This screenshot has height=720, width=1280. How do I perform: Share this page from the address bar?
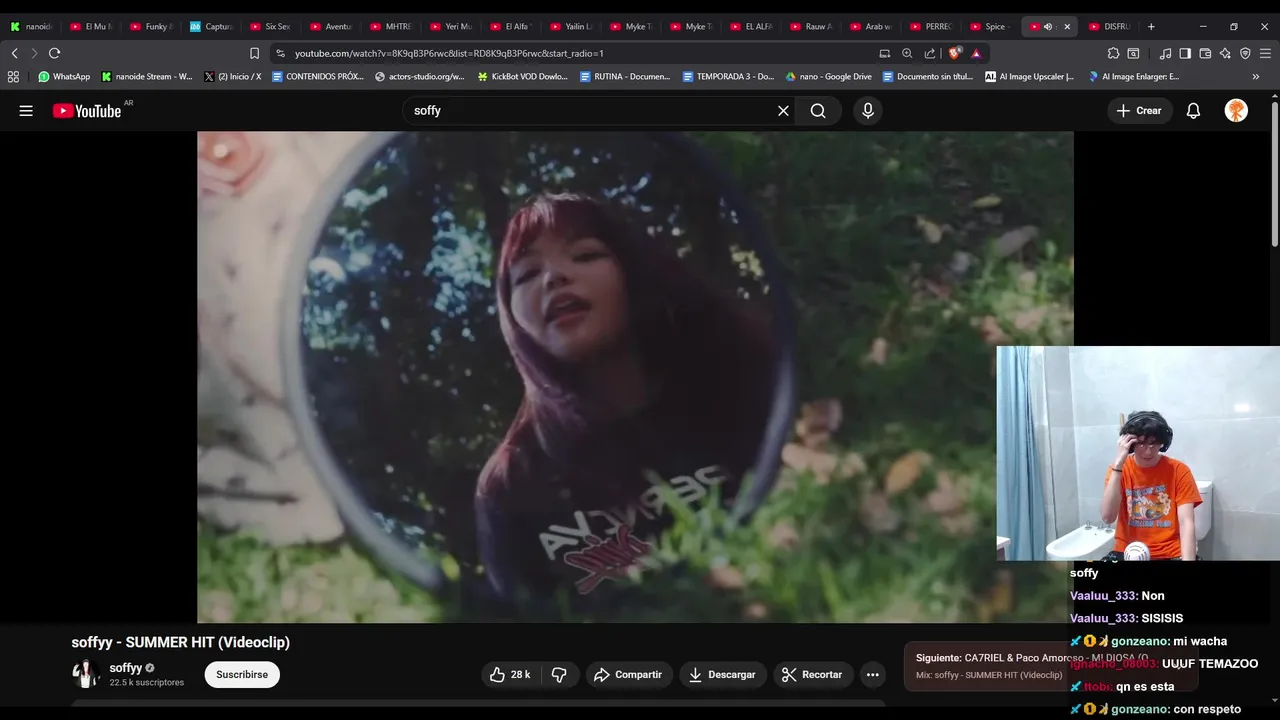pos(930,53)
